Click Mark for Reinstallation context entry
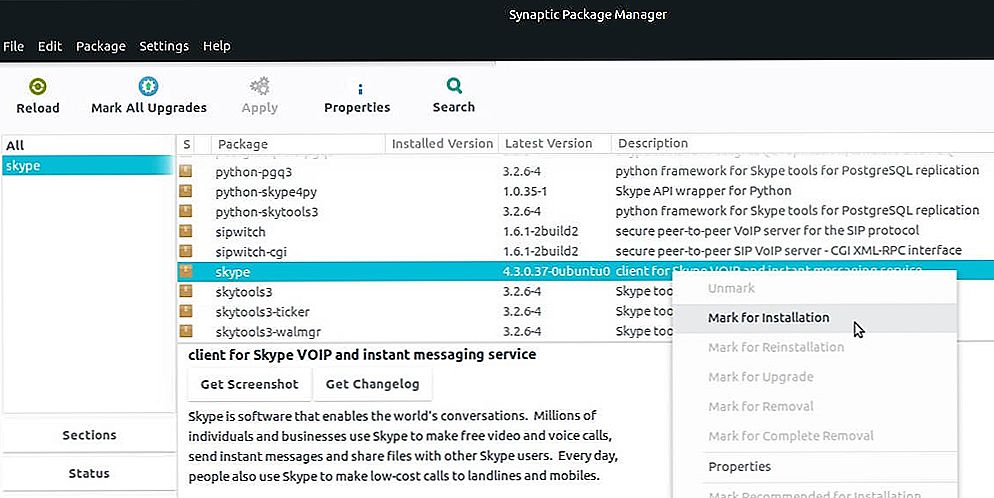 click(813, 347)
